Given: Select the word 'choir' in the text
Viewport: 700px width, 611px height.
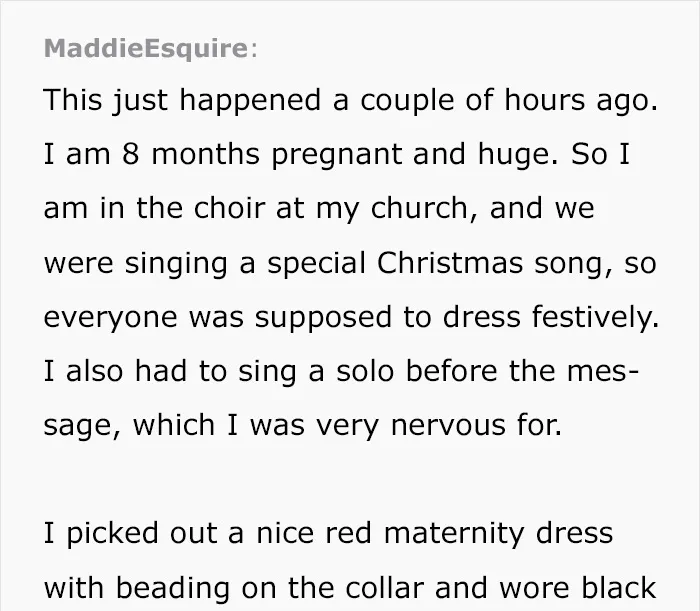Looking at the screenshot, I should pos(229,208).
